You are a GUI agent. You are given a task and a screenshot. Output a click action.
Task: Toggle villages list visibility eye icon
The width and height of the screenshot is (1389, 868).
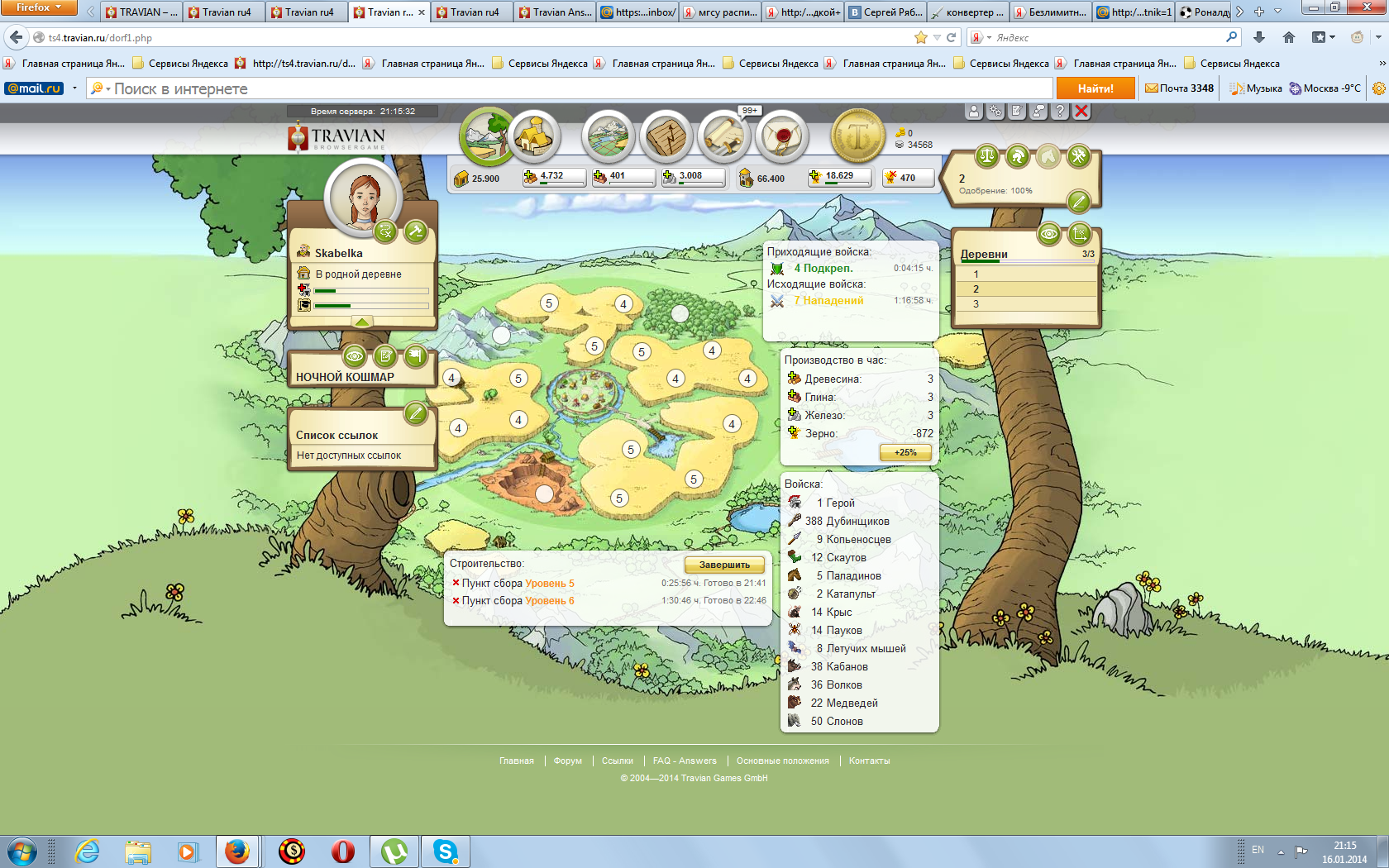pyautogui.click(x=1049, y=235)
